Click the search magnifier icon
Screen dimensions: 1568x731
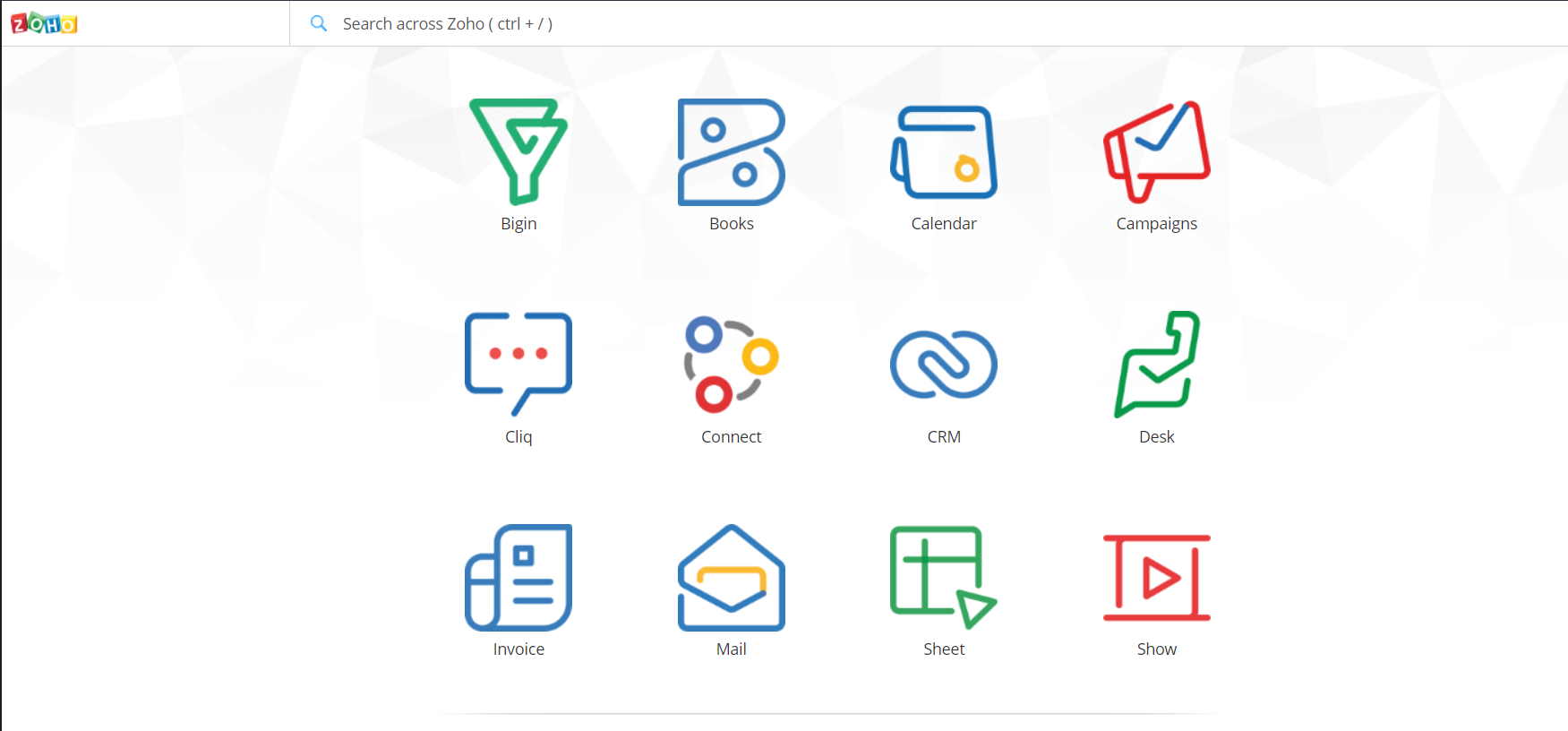tap(318, 23)
